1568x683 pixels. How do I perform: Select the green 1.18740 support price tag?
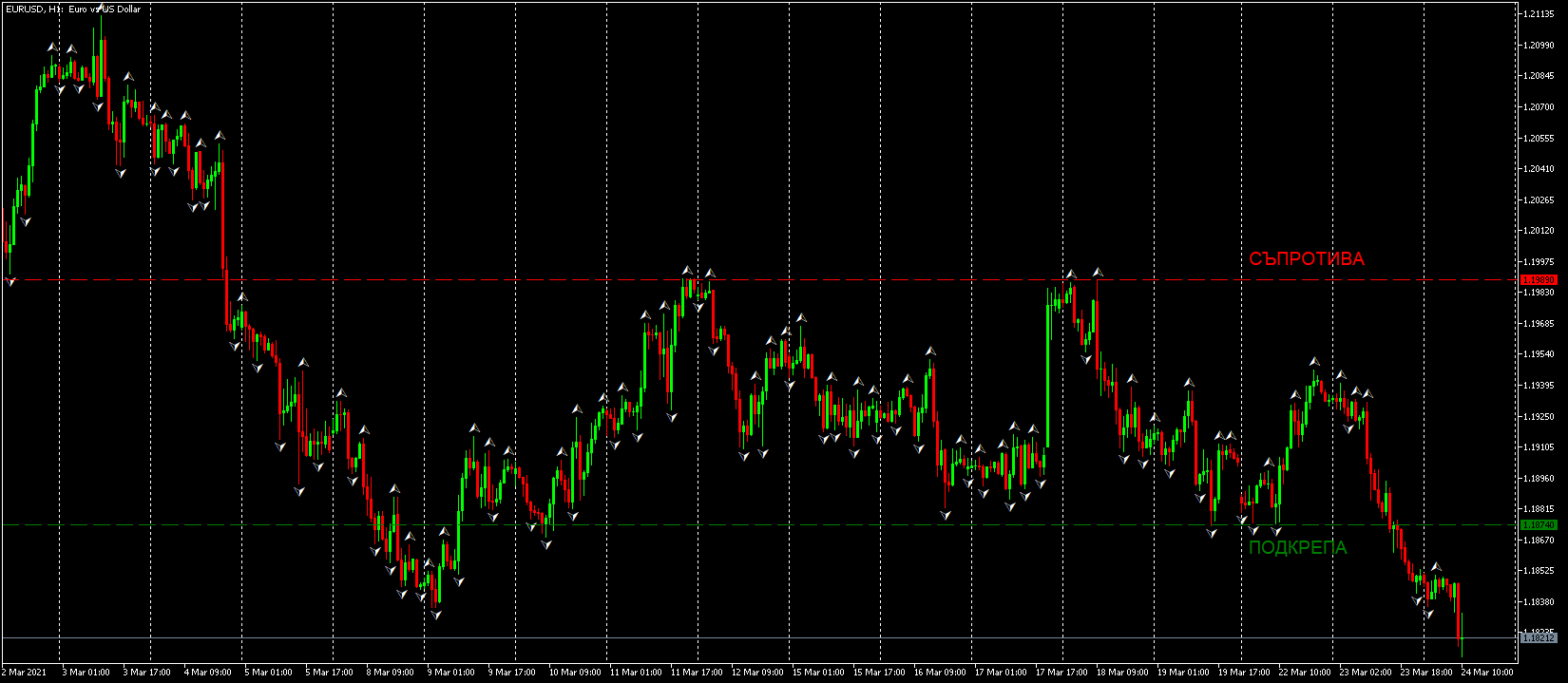point(1539,524)
